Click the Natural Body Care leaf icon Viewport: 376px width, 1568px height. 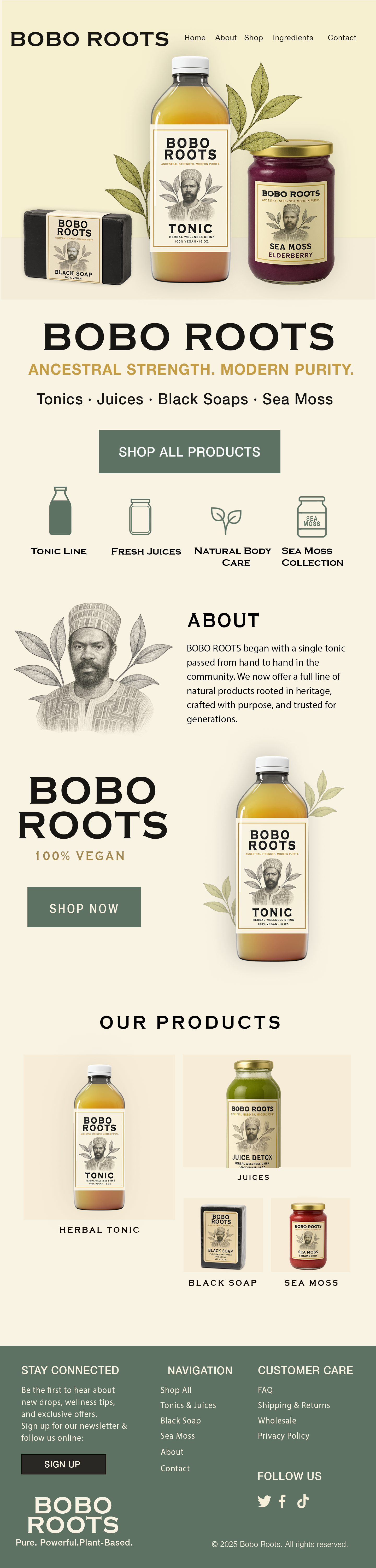click(x=226, y=519)
